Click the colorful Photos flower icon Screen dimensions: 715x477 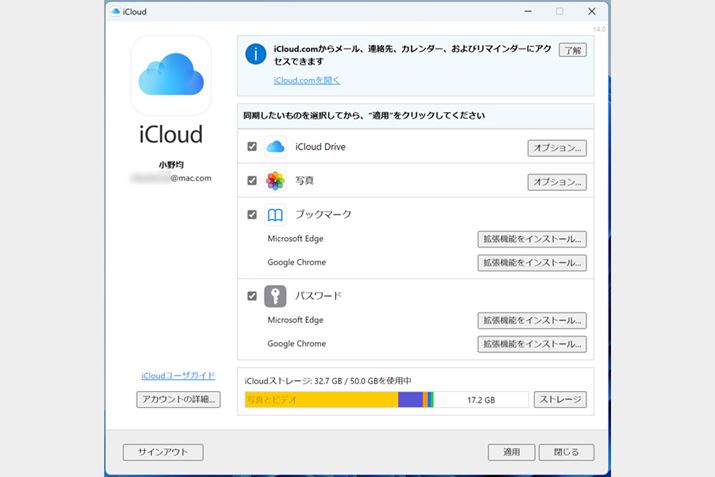point(275,181)
